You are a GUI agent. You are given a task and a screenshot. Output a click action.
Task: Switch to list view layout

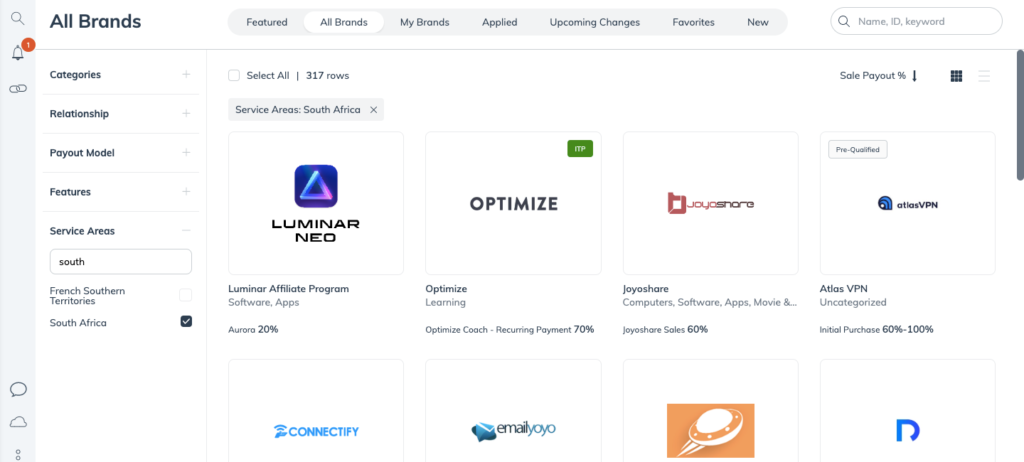(984, 76)
